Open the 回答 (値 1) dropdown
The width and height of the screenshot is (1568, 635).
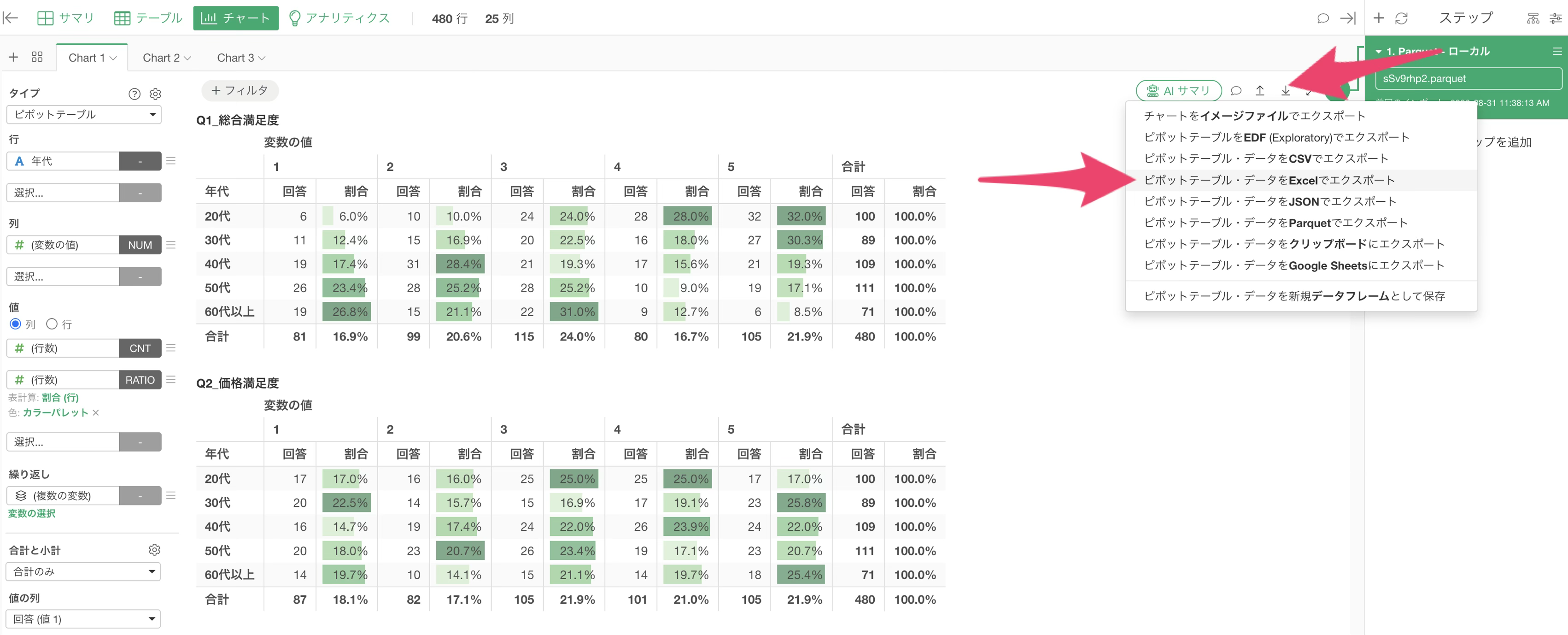point(83,618)
